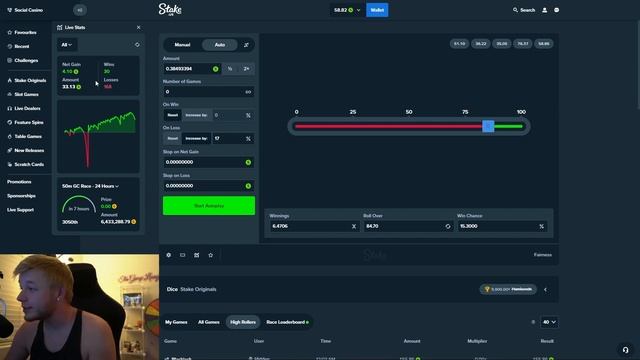Open the All Games tab
The width and height of the screenshot is (640, 360).
pyautogui.click(x=209, y=322)
